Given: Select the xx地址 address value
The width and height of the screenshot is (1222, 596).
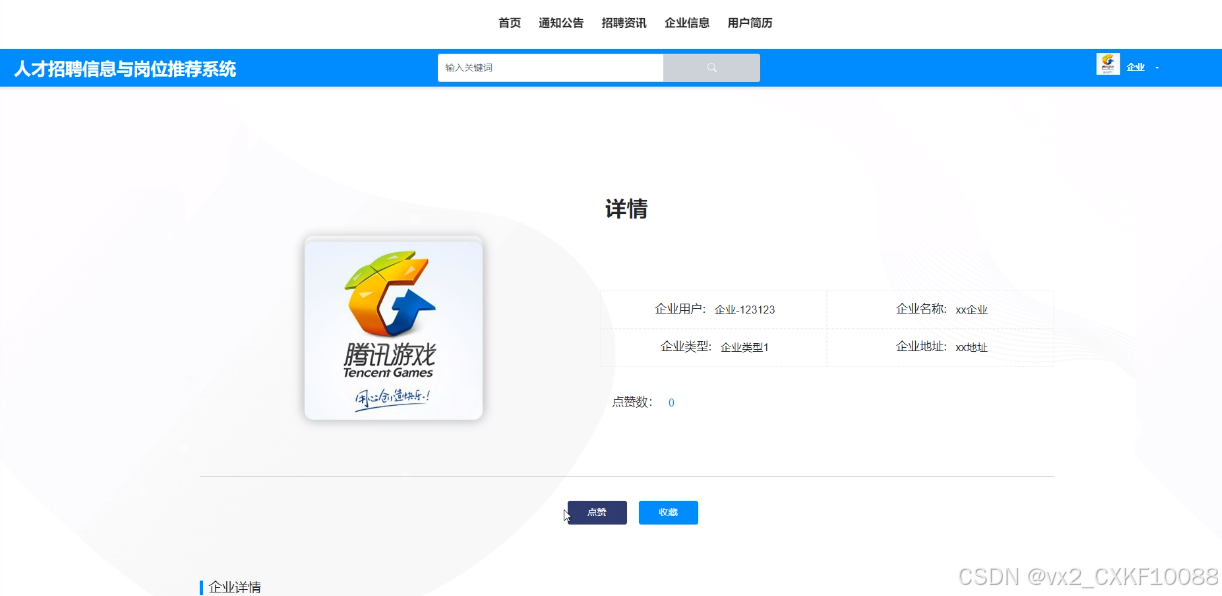Looking at the screenshot, I should click(972, 348).
